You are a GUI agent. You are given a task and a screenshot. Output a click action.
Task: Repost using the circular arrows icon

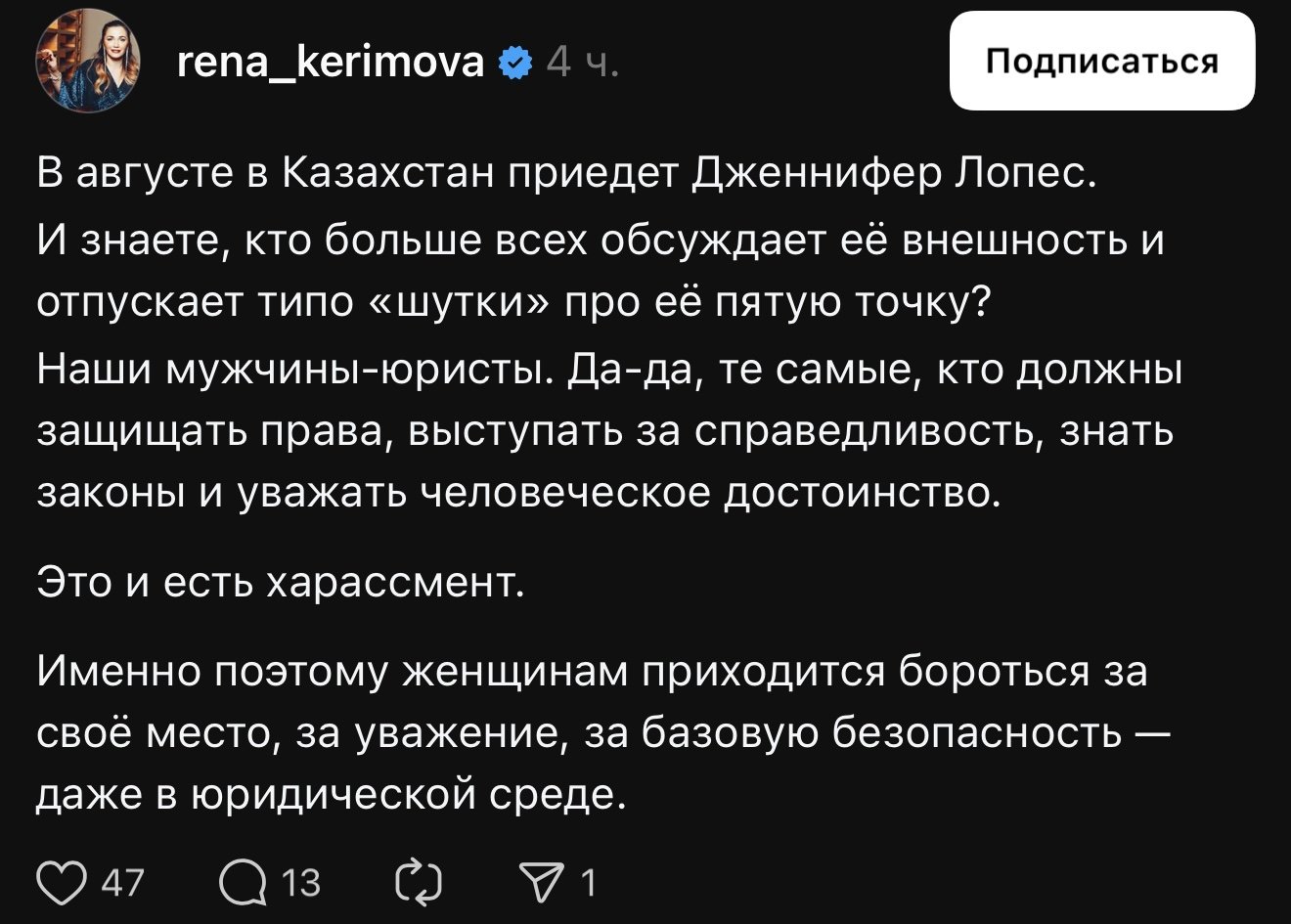tap(419, 882)
